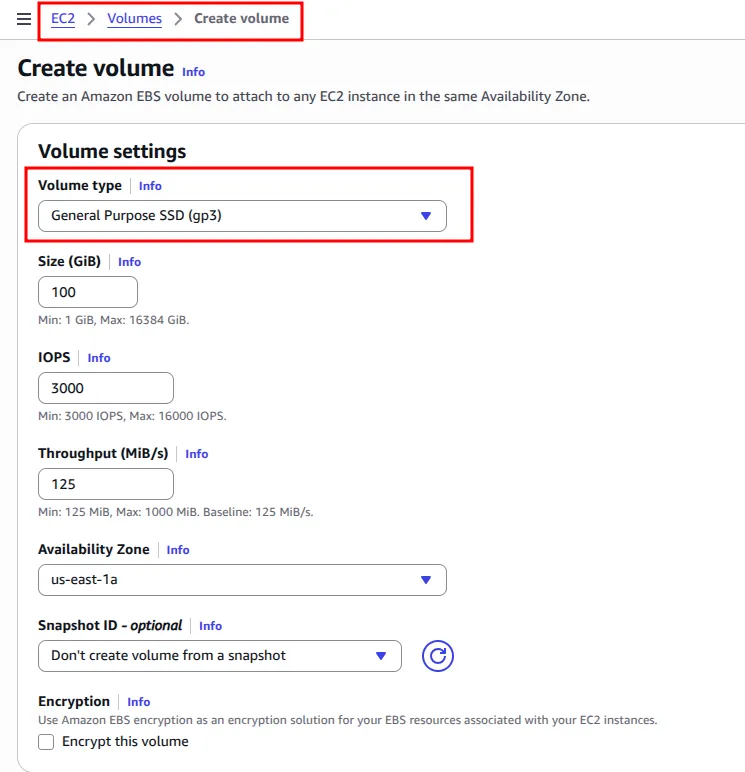
Task: Click the Volume settings heading text
Action: [112, 151]
